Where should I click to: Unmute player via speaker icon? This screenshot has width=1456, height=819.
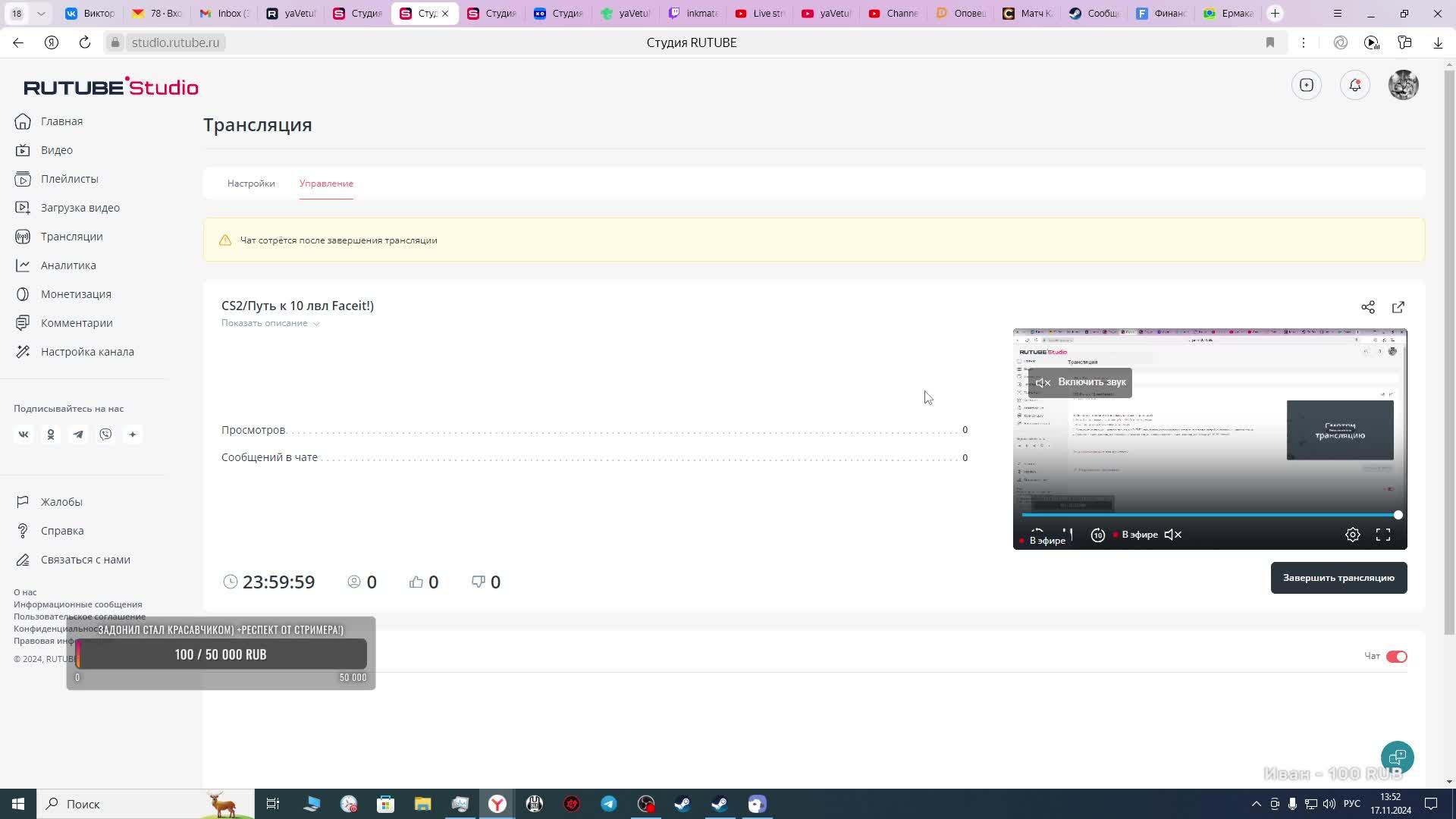pos(1172,535)
